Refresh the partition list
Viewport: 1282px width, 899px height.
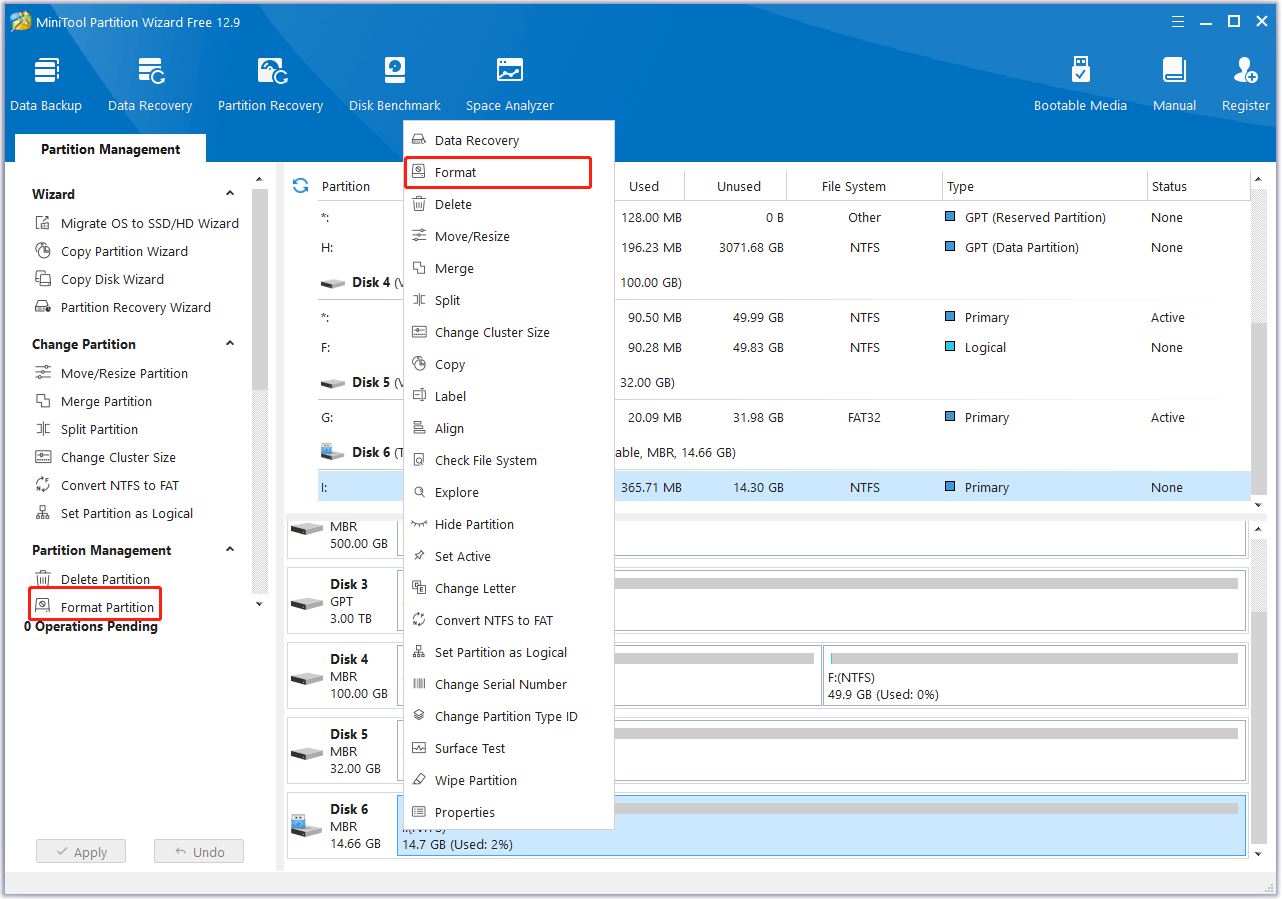pos(301,186)
